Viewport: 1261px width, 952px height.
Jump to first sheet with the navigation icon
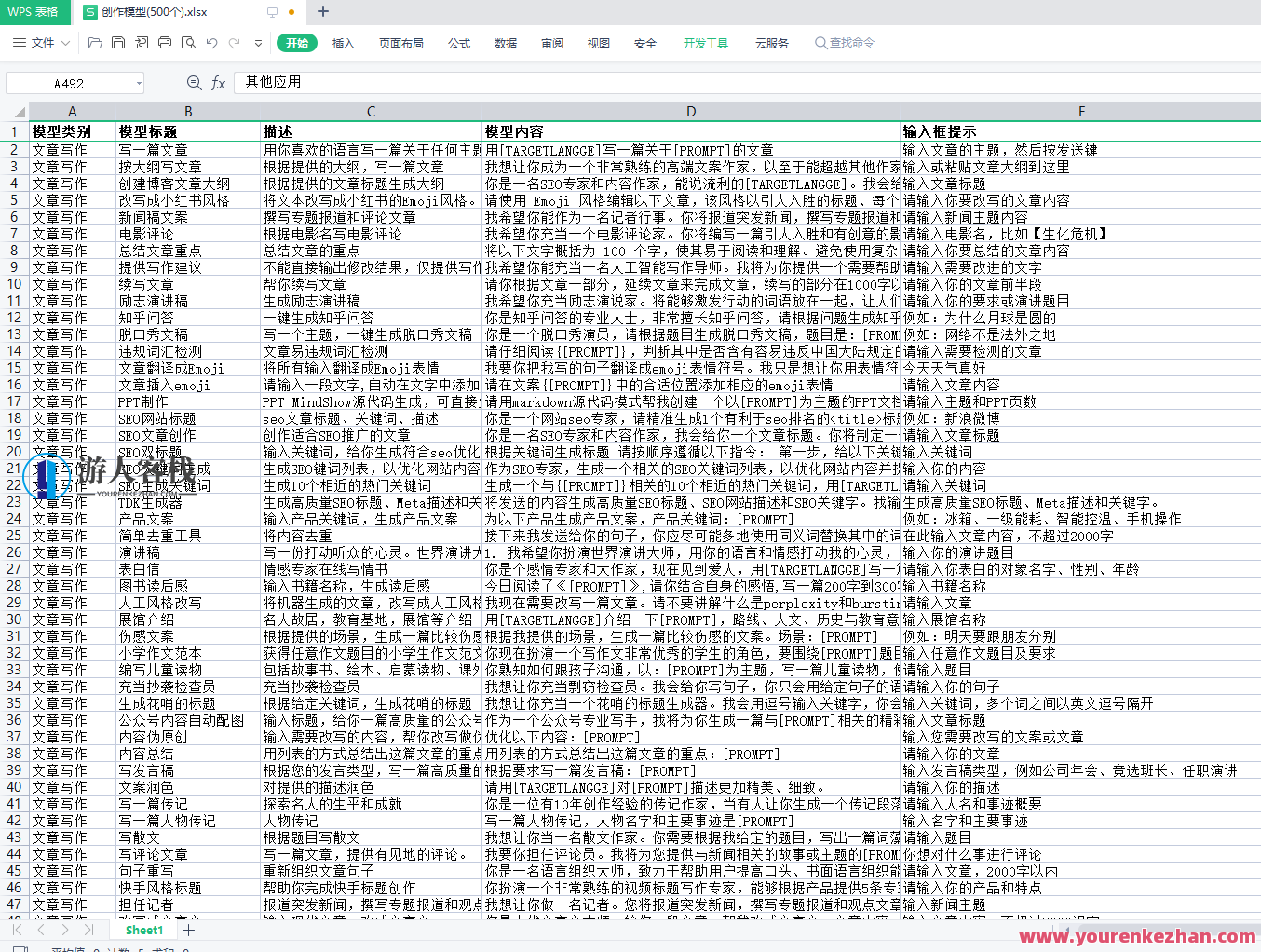click(17, 930)
